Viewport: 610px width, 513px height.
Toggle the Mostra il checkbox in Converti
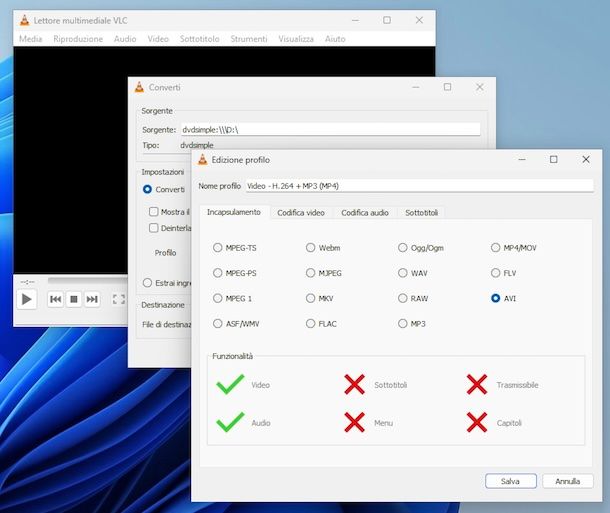click(x=154, y=212)
